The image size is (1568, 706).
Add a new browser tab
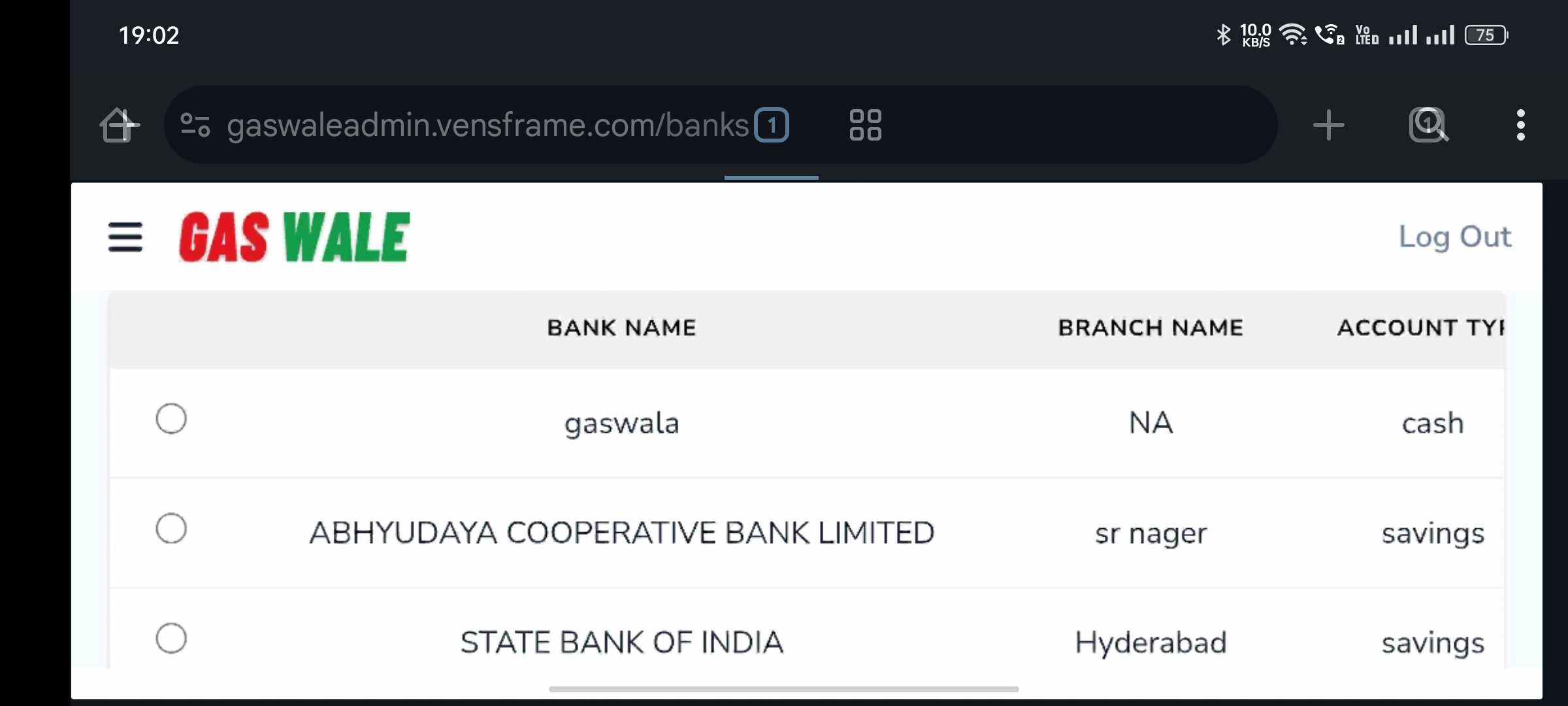click(1328, 125)
